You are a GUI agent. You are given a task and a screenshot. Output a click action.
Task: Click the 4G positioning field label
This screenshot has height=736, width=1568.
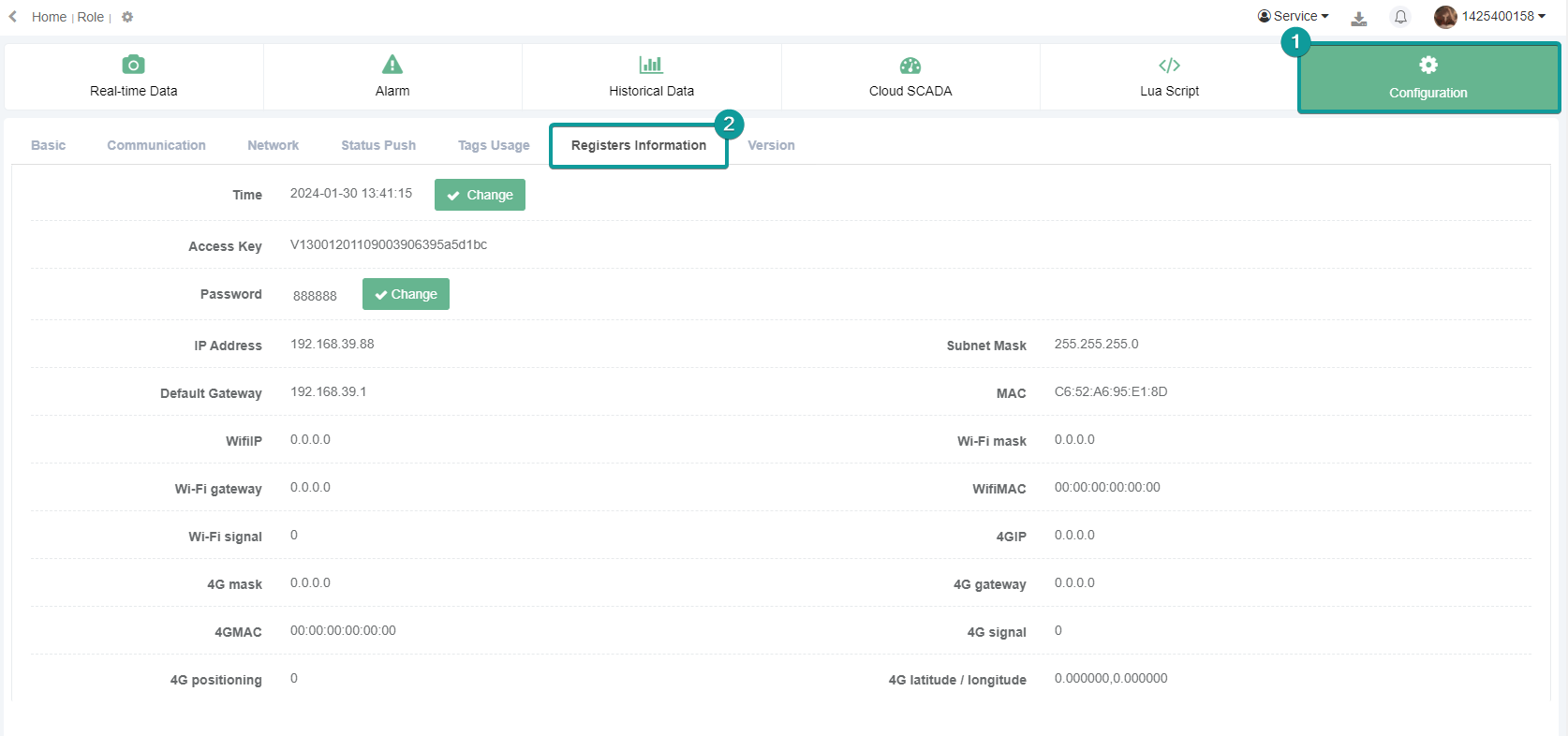(216, 680)
